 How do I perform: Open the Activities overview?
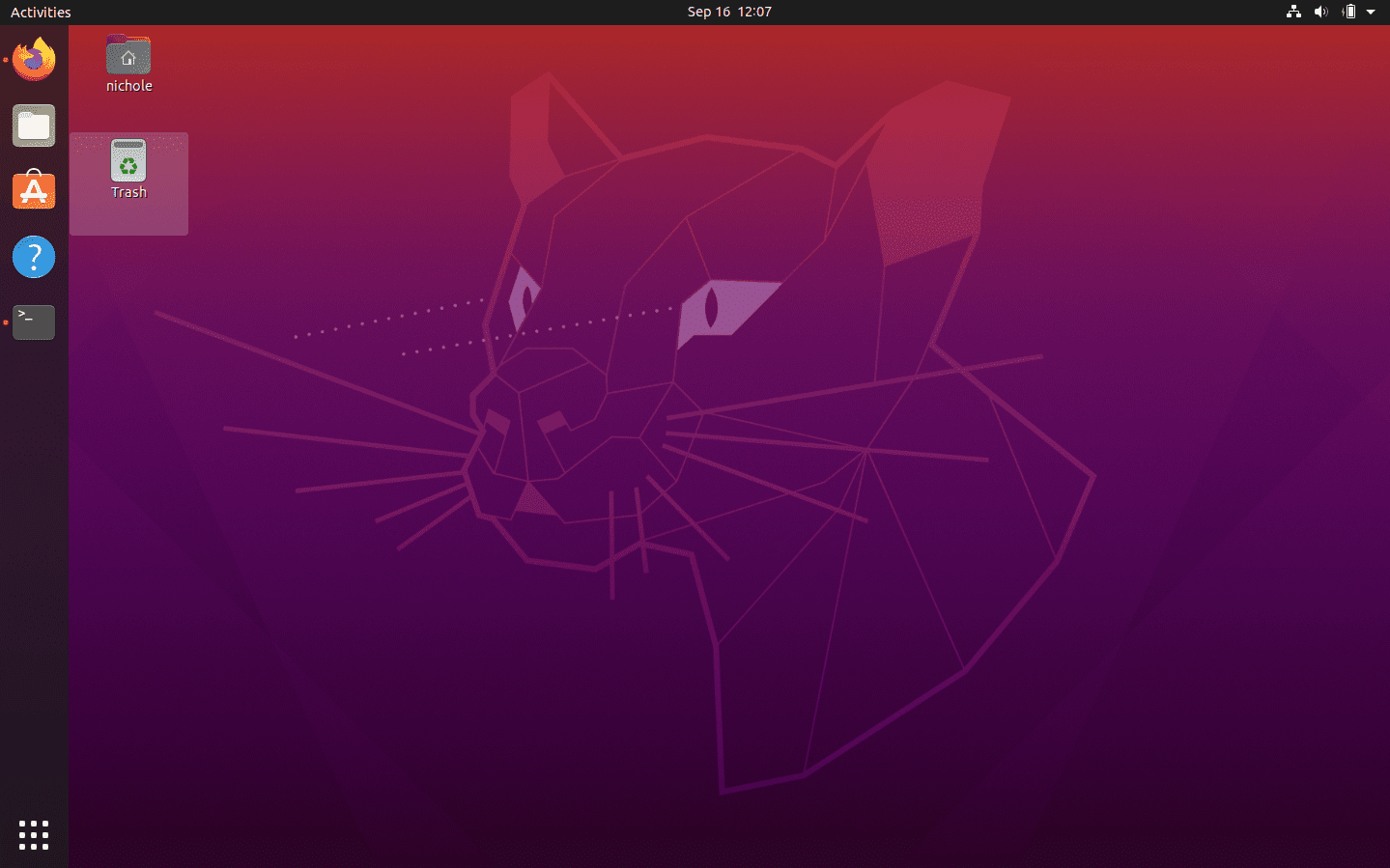(x=41, y=12)
